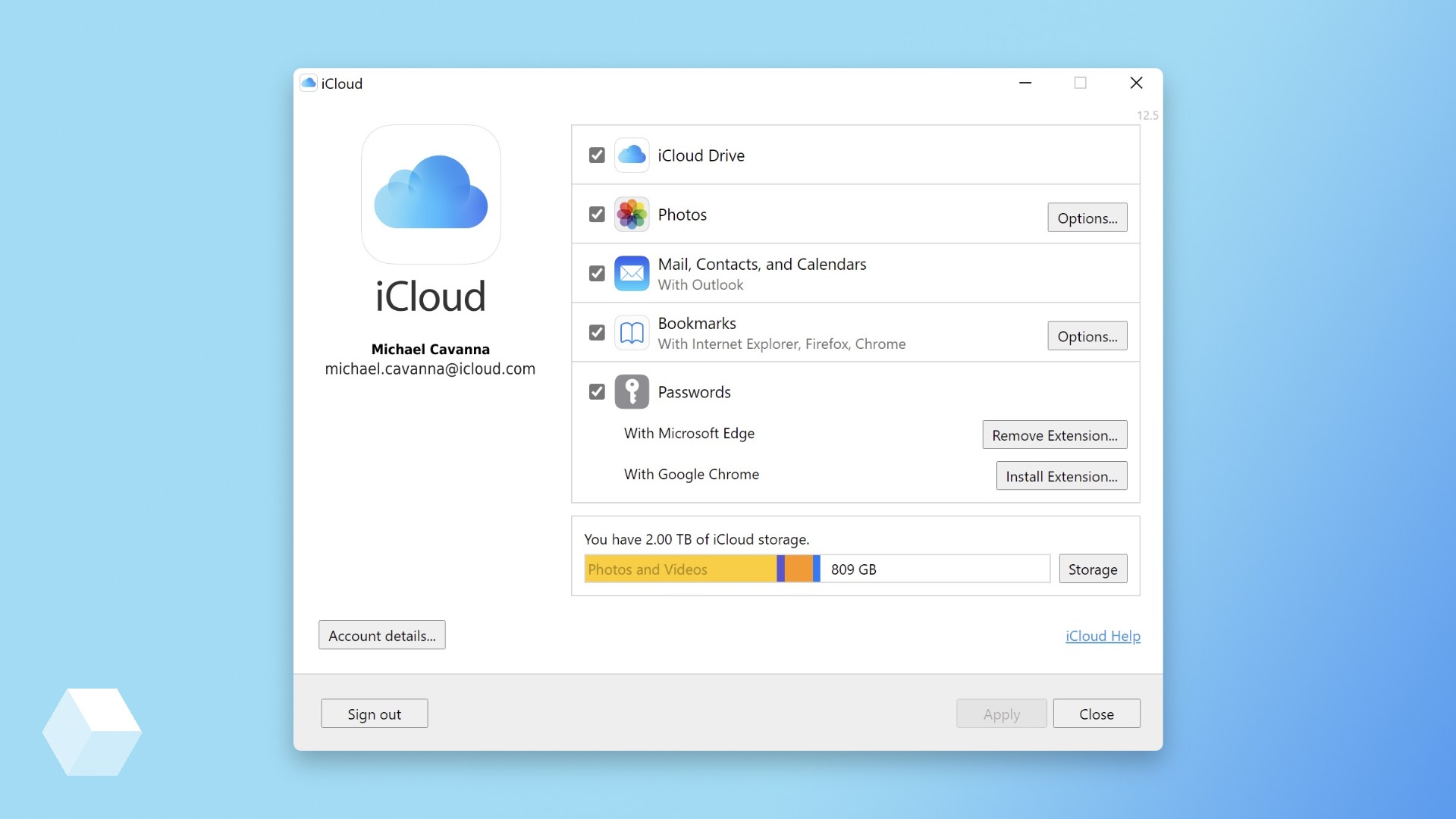
Task: Click the Passwords label
Action: (x=695, y=392)
